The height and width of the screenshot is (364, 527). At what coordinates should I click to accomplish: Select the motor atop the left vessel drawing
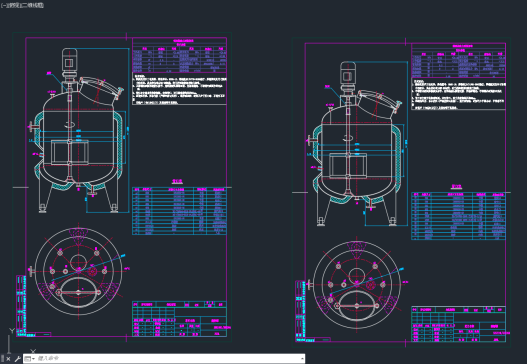[x=69, y=63]
